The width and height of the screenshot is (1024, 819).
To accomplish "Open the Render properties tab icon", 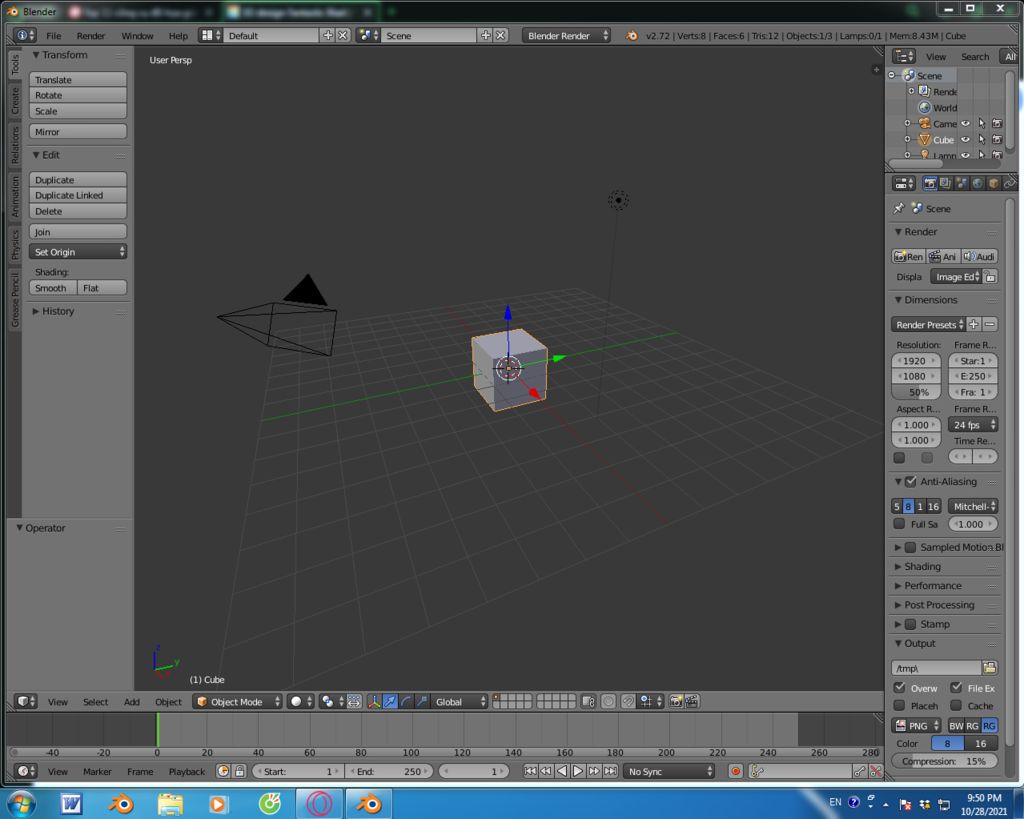I will point(929,184).
